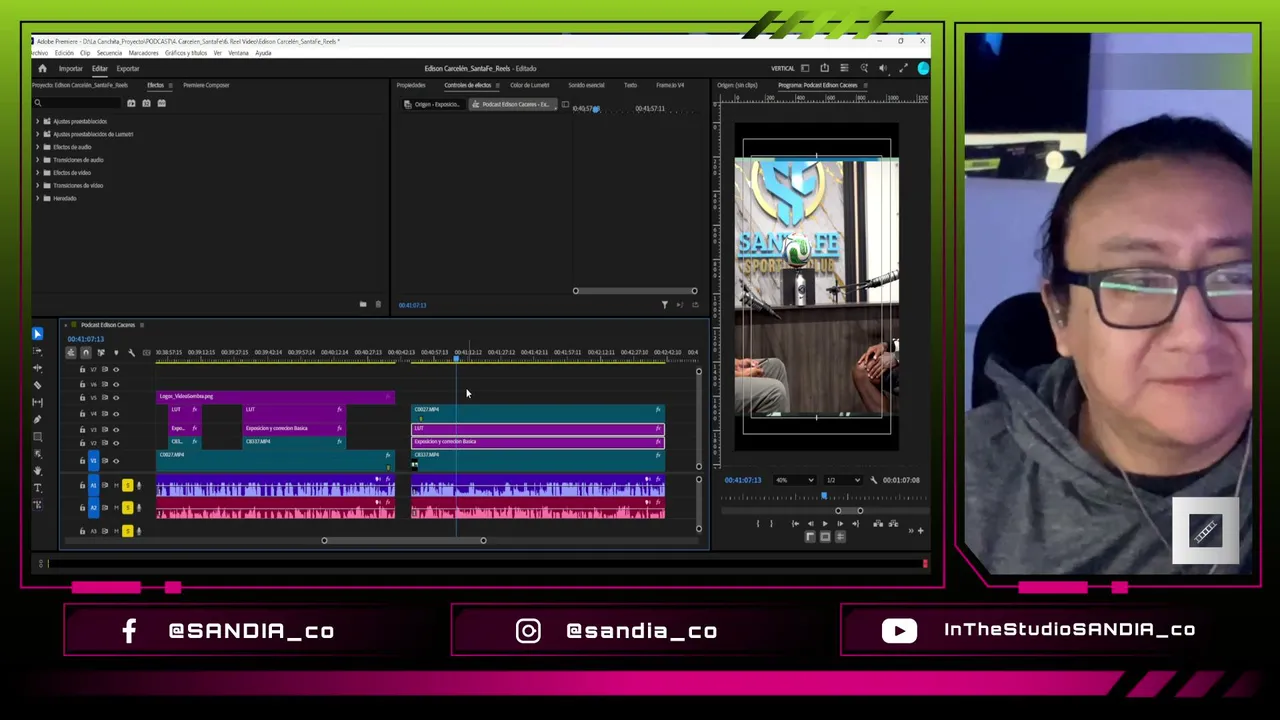Open the Archivo menu

38,53
